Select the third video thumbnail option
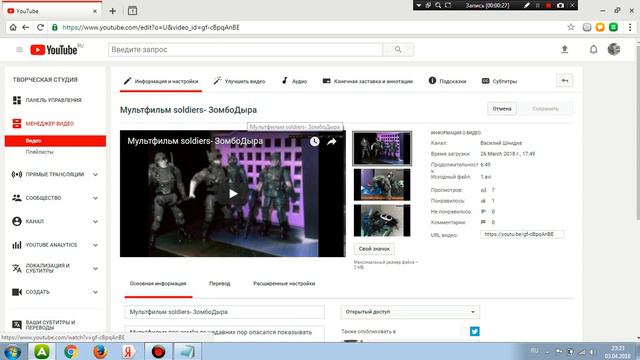This screenshot has width=640, height=360. pyautogui.click(x=382, y=220)
